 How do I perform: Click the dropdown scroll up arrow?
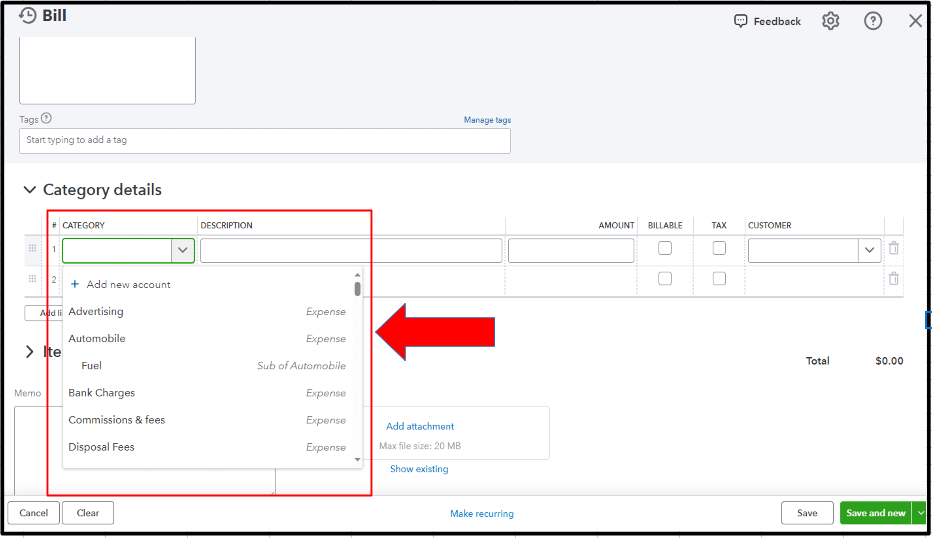[357, 275]
